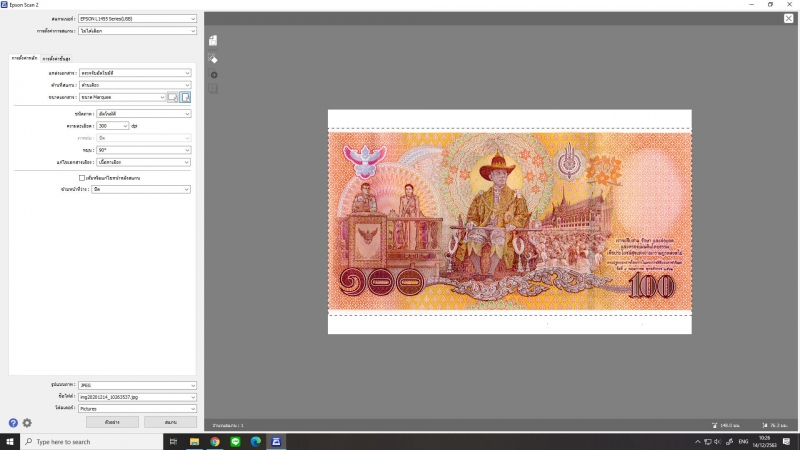This screenshot has width=800, height=450.
Task: Open image format dropdown showing JPEG
Action: tap(137, 385)
